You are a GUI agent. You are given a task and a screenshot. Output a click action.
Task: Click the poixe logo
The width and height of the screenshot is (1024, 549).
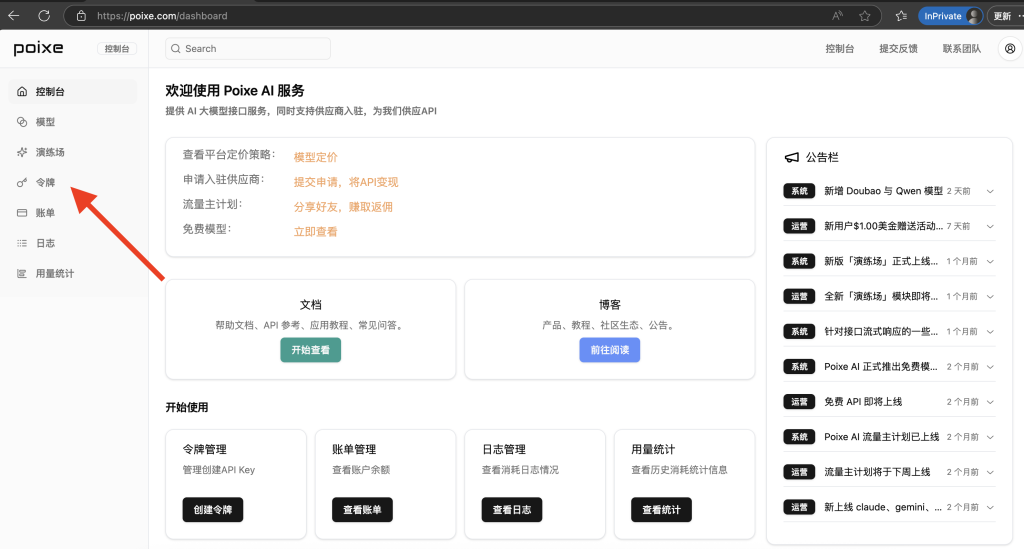click(x=39, y=48)
